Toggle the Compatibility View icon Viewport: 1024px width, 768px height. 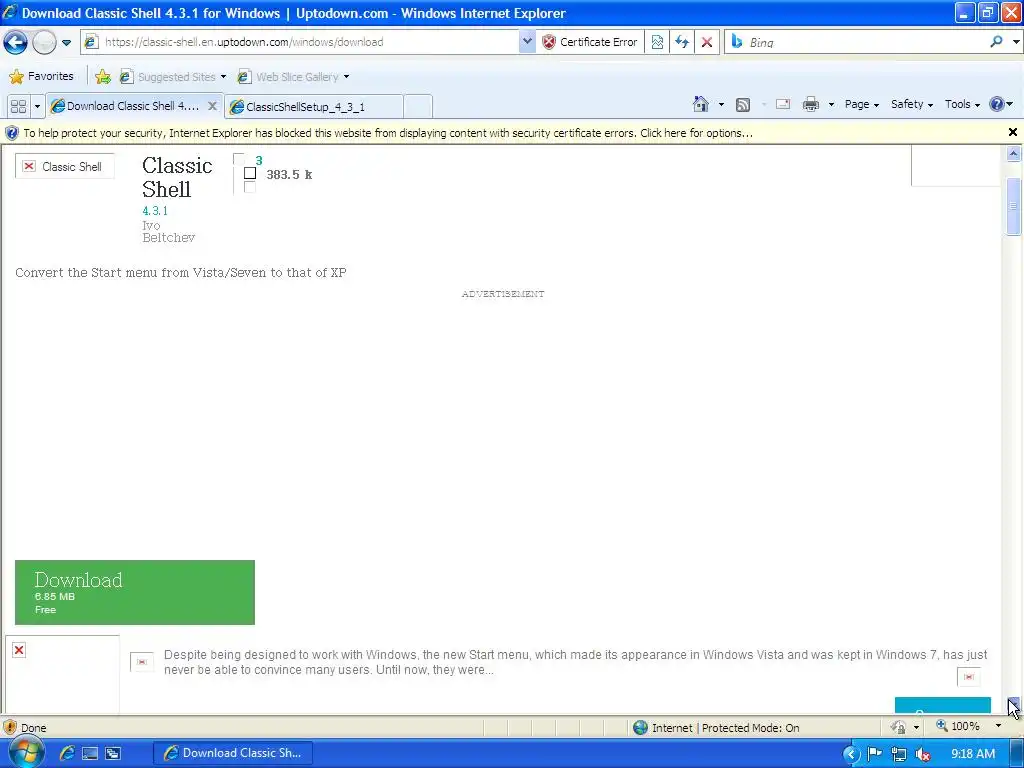point(657,42)
